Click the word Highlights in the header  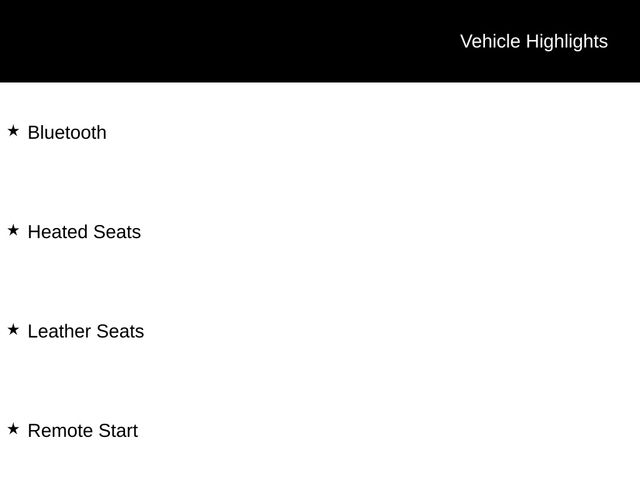[566, 41]
